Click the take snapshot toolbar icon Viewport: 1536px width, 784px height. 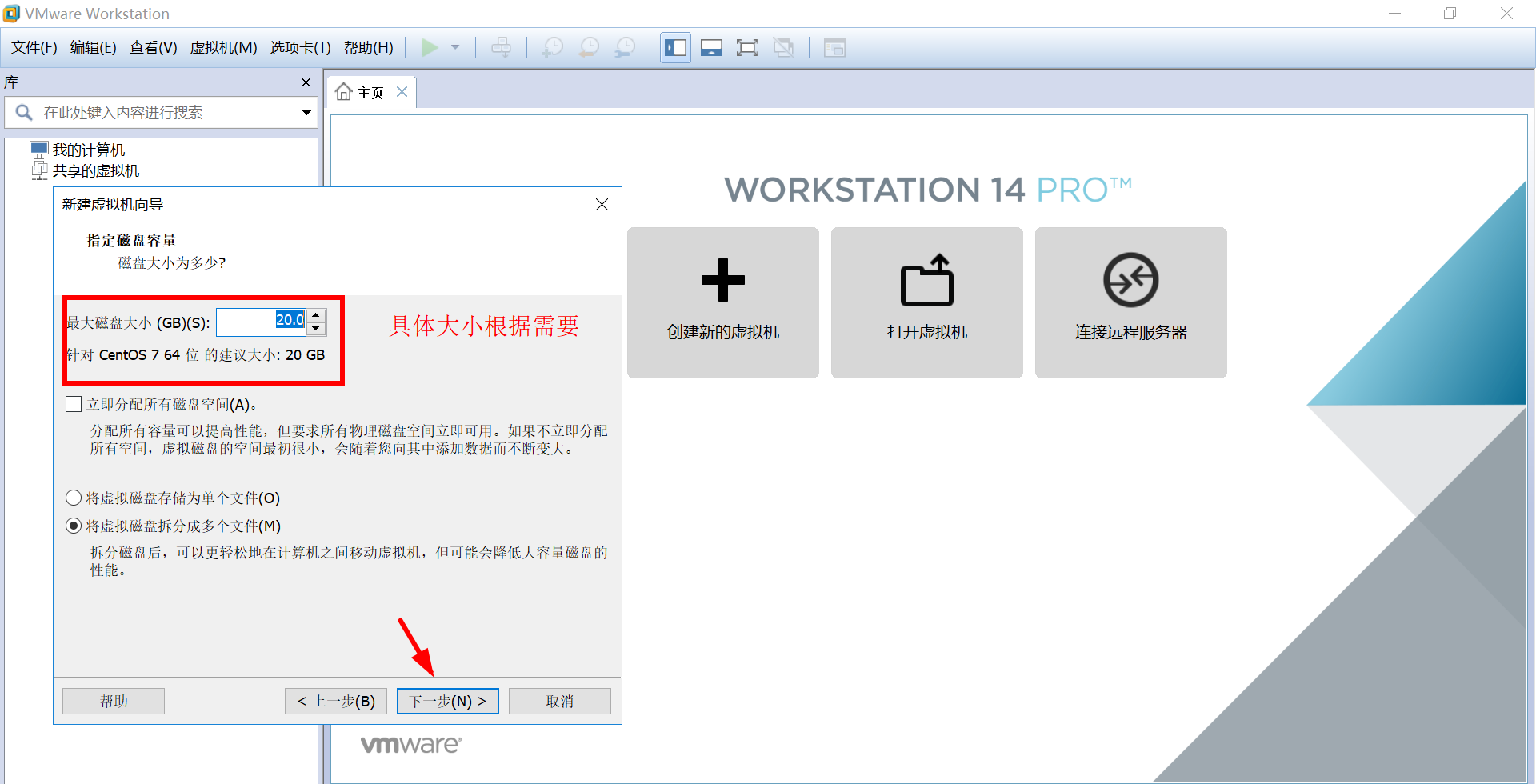[552, 48]
